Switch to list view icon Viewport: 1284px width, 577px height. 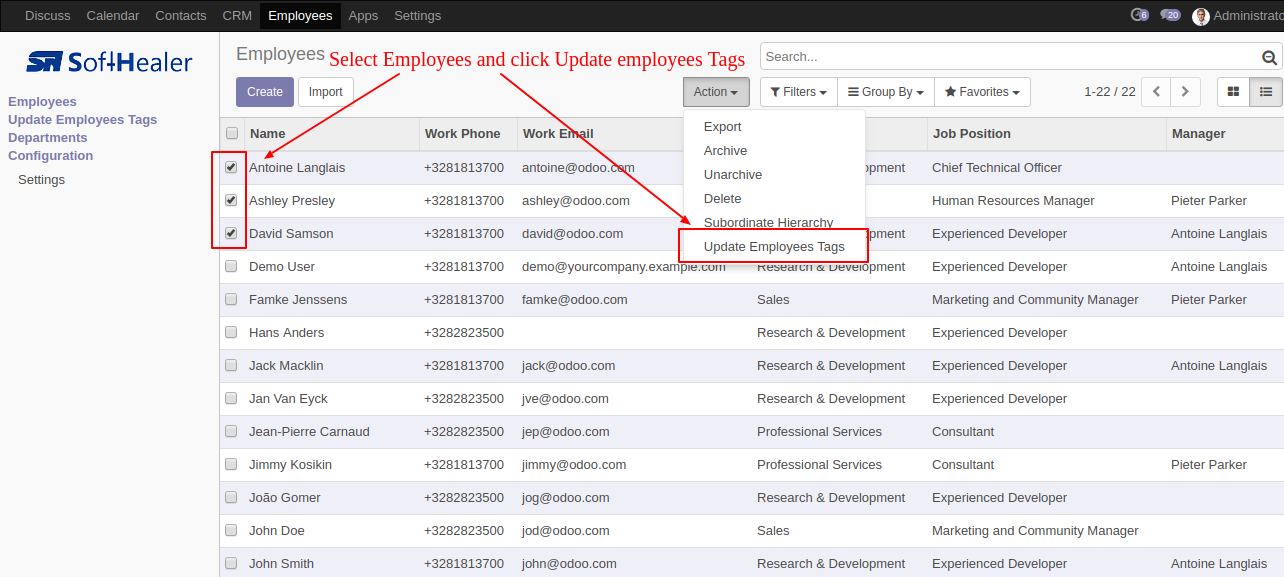tap(1266, 92)
